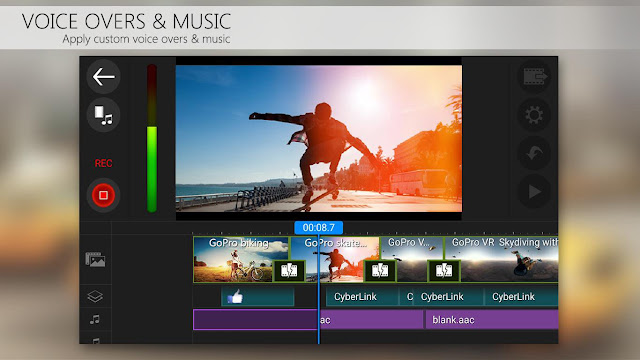This screenshot has width=640, height=360.
Task: Select the thumbs-up sticker overlay clip
Action: point(258,297)
